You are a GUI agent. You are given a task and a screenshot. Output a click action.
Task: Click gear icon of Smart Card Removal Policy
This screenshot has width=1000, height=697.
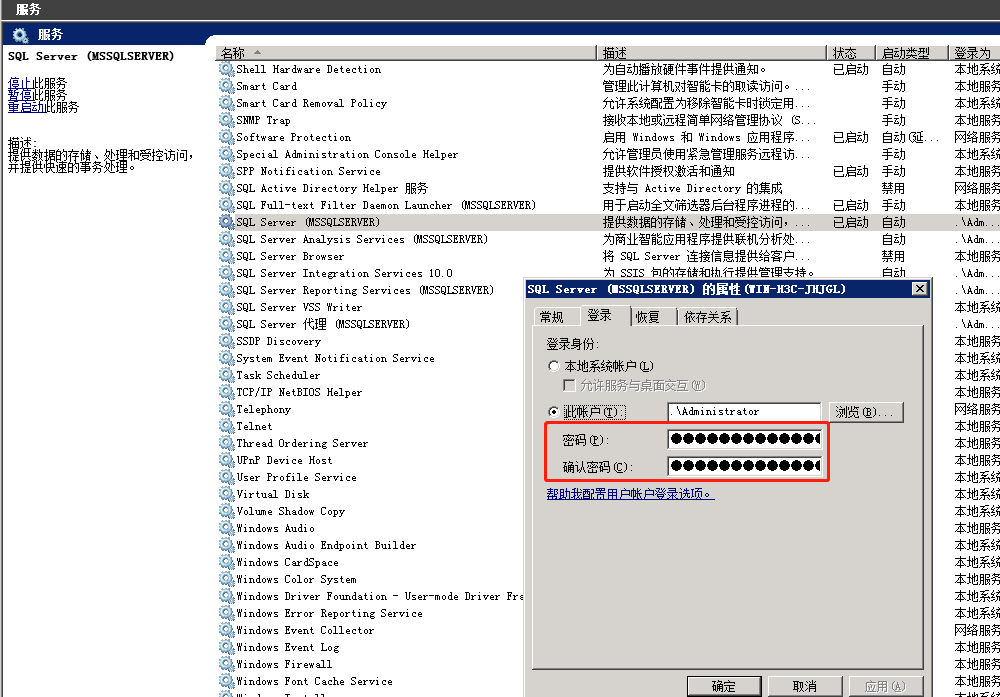(226, 103)
